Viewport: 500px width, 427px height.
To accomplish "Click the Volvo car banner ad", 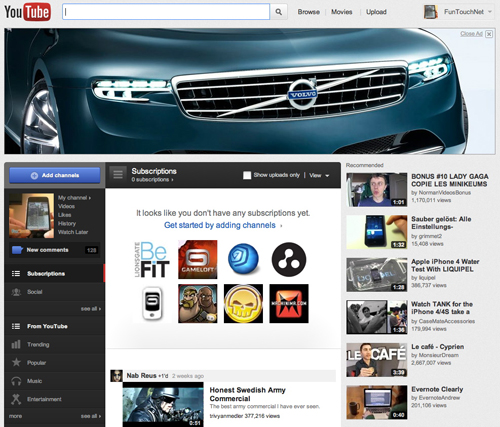I will [250, 91].
